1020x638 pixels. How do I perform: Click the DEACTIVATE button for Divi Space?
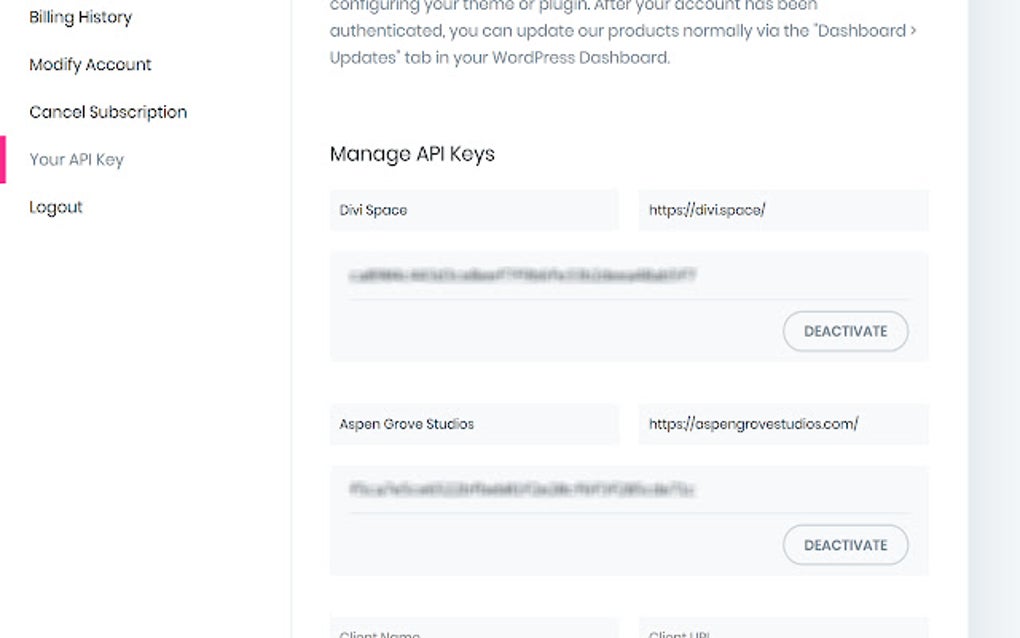(845, 331)
